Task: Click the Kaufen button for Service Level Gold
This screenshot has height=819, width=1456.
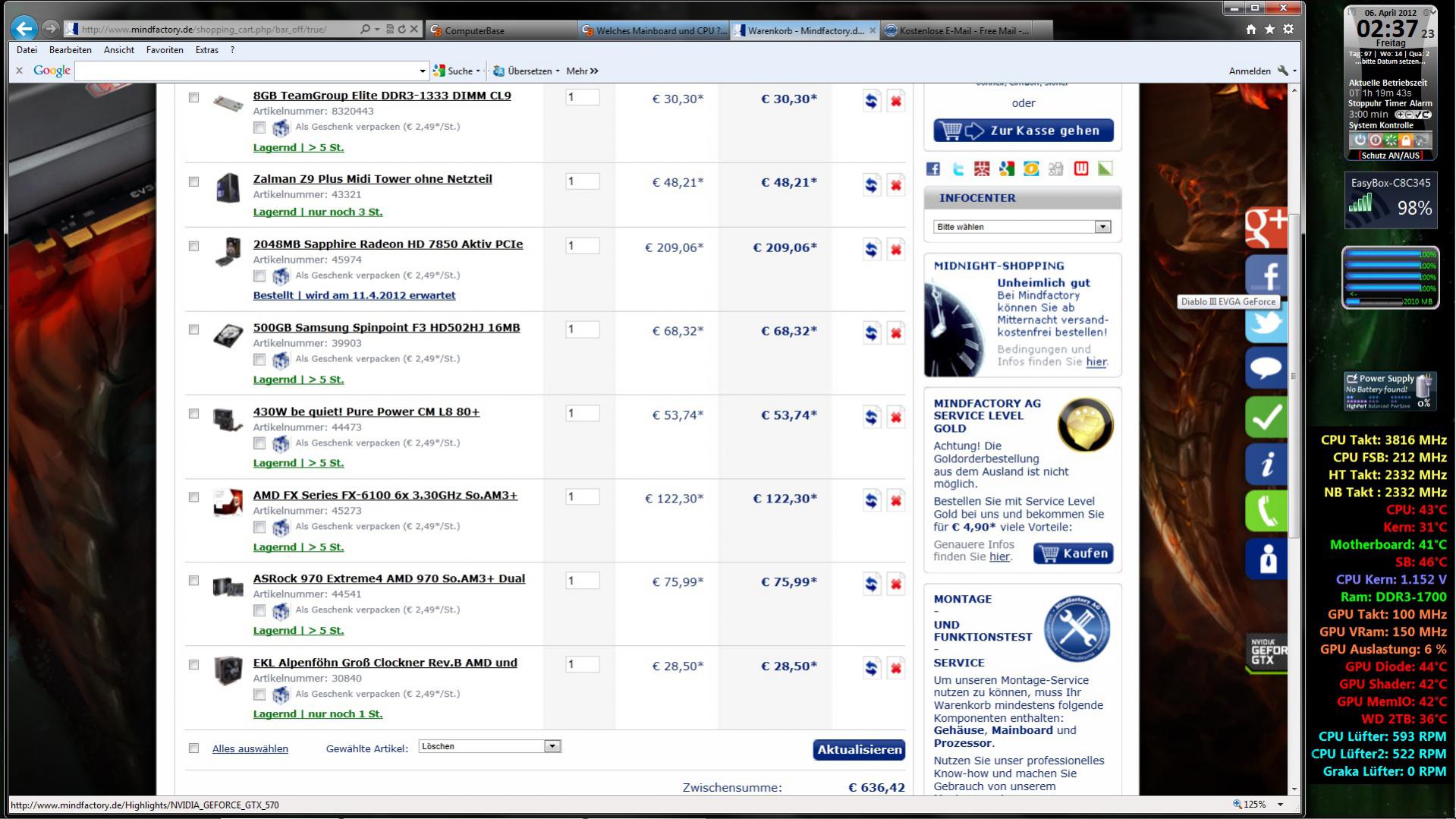Action: [x=1074, y=553]
